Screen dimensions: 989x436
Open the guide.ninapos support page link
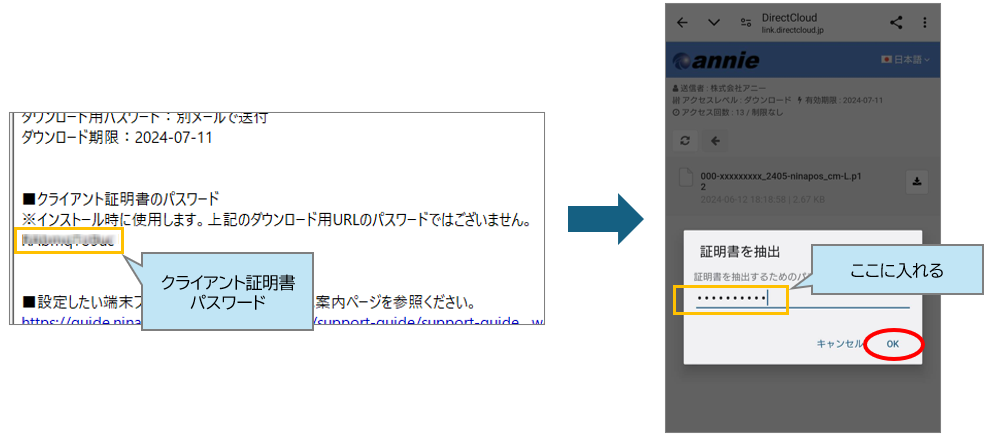pos(80,322)
